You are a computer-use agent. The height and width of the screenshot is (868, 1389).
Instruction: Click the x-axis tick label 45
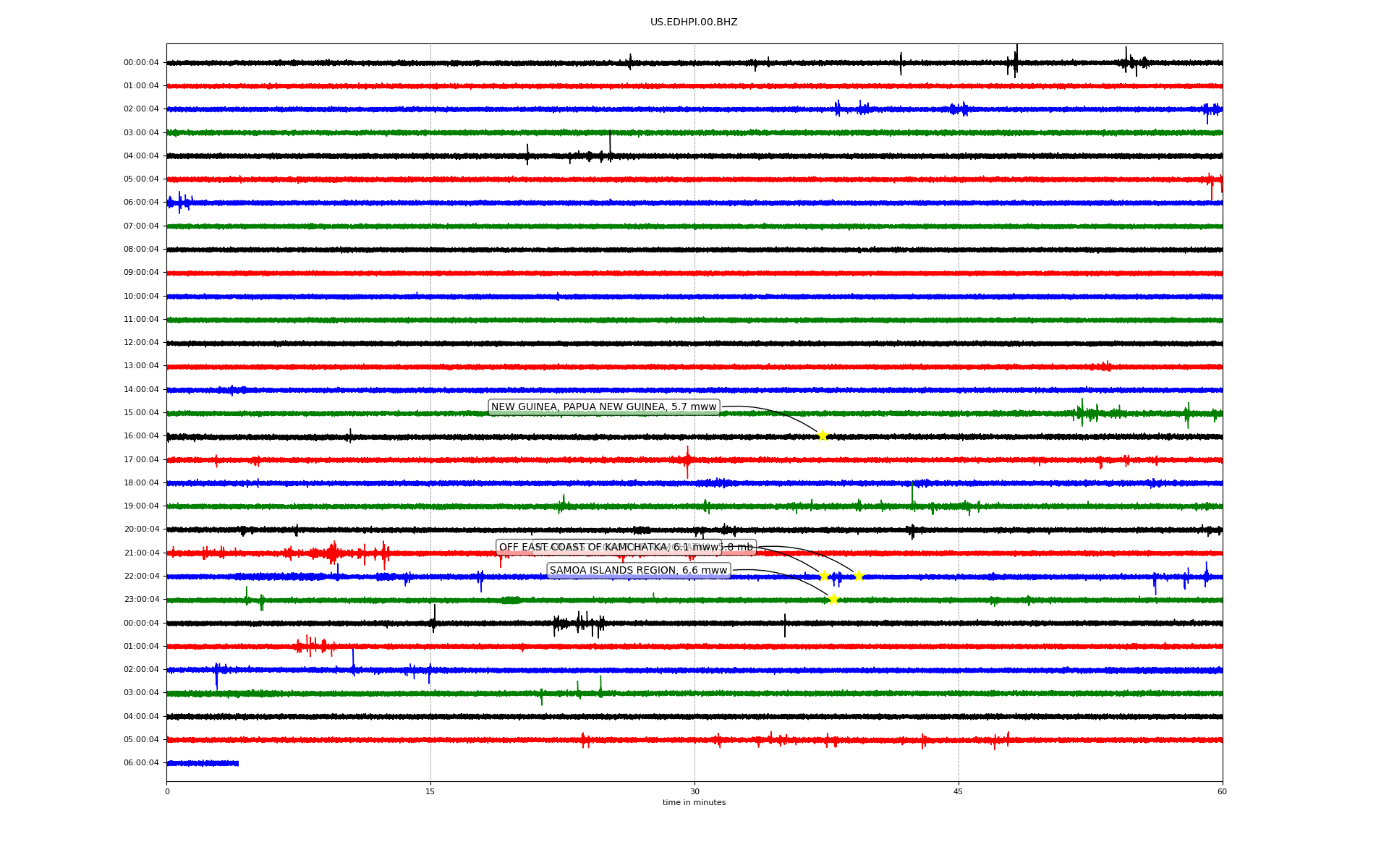click(x=959, y=792)
